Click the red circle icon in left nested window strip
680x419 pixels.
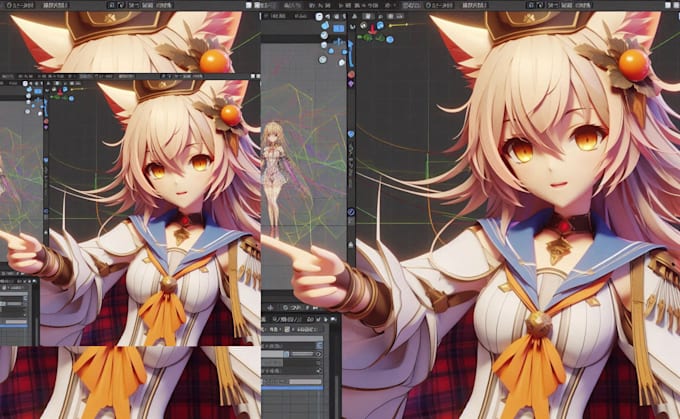(46, 120)
